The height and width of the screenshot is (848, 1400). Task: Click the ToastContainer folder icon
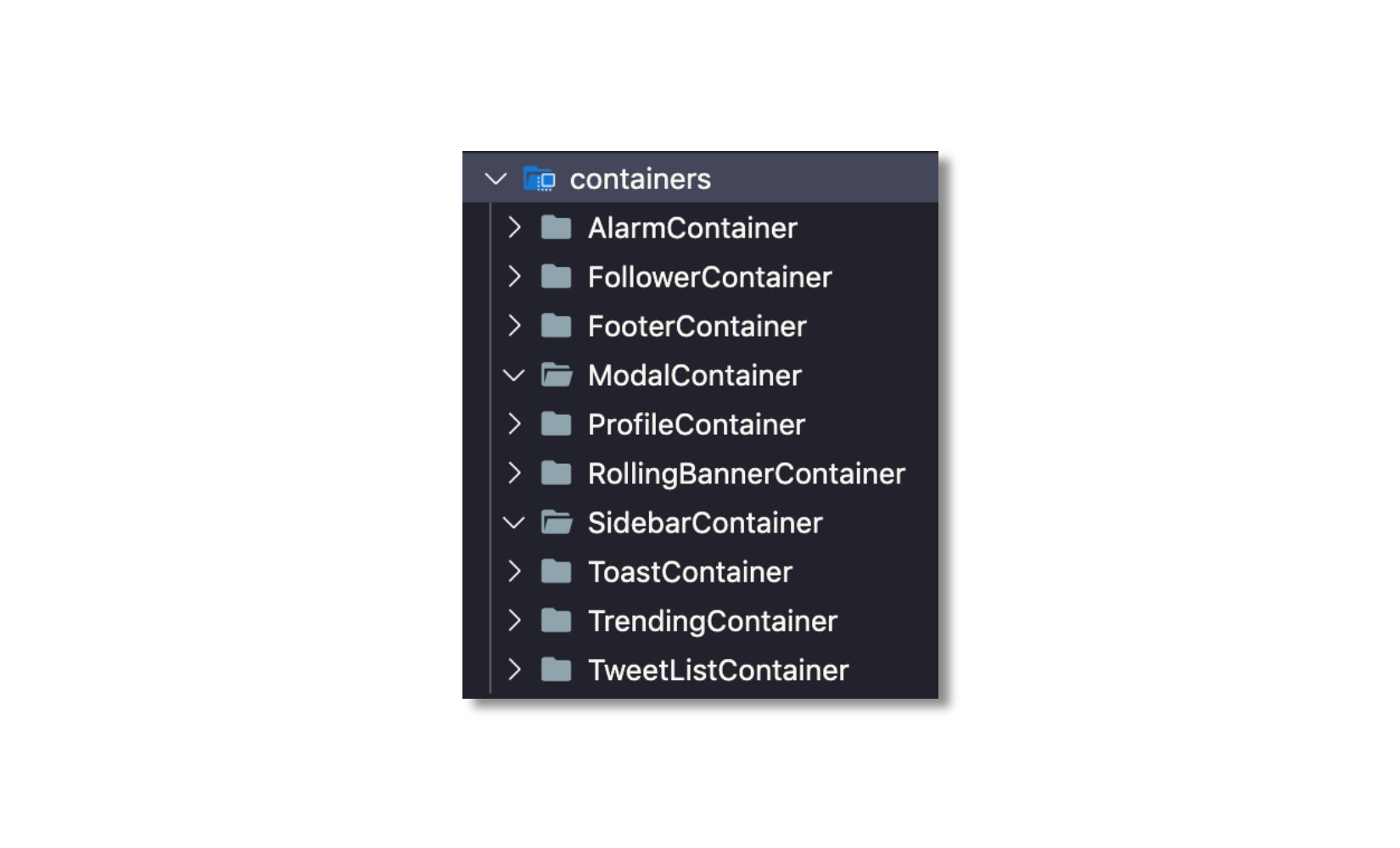[557, 572]
